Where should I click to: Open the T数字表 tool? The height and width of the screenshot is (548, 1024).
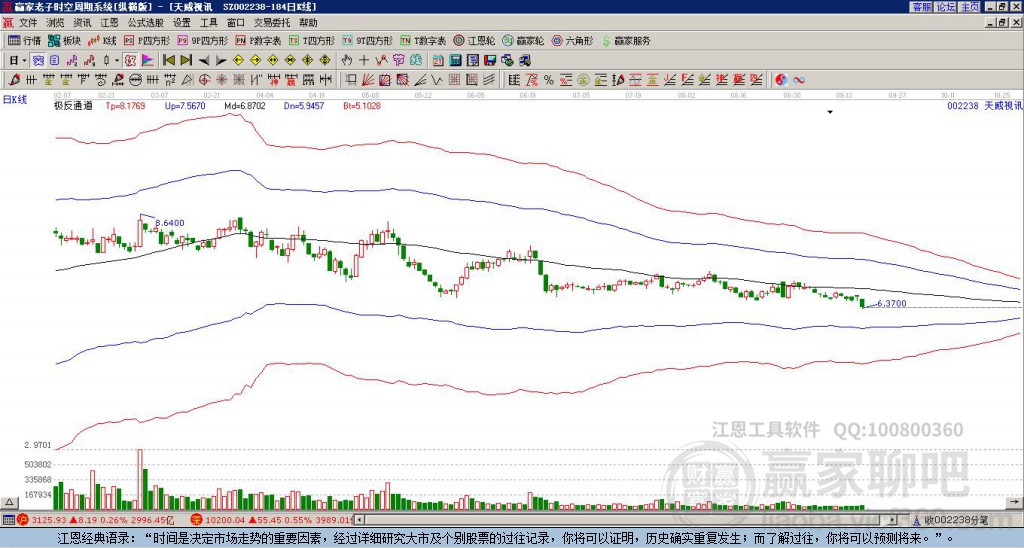[x=423, y=40]
